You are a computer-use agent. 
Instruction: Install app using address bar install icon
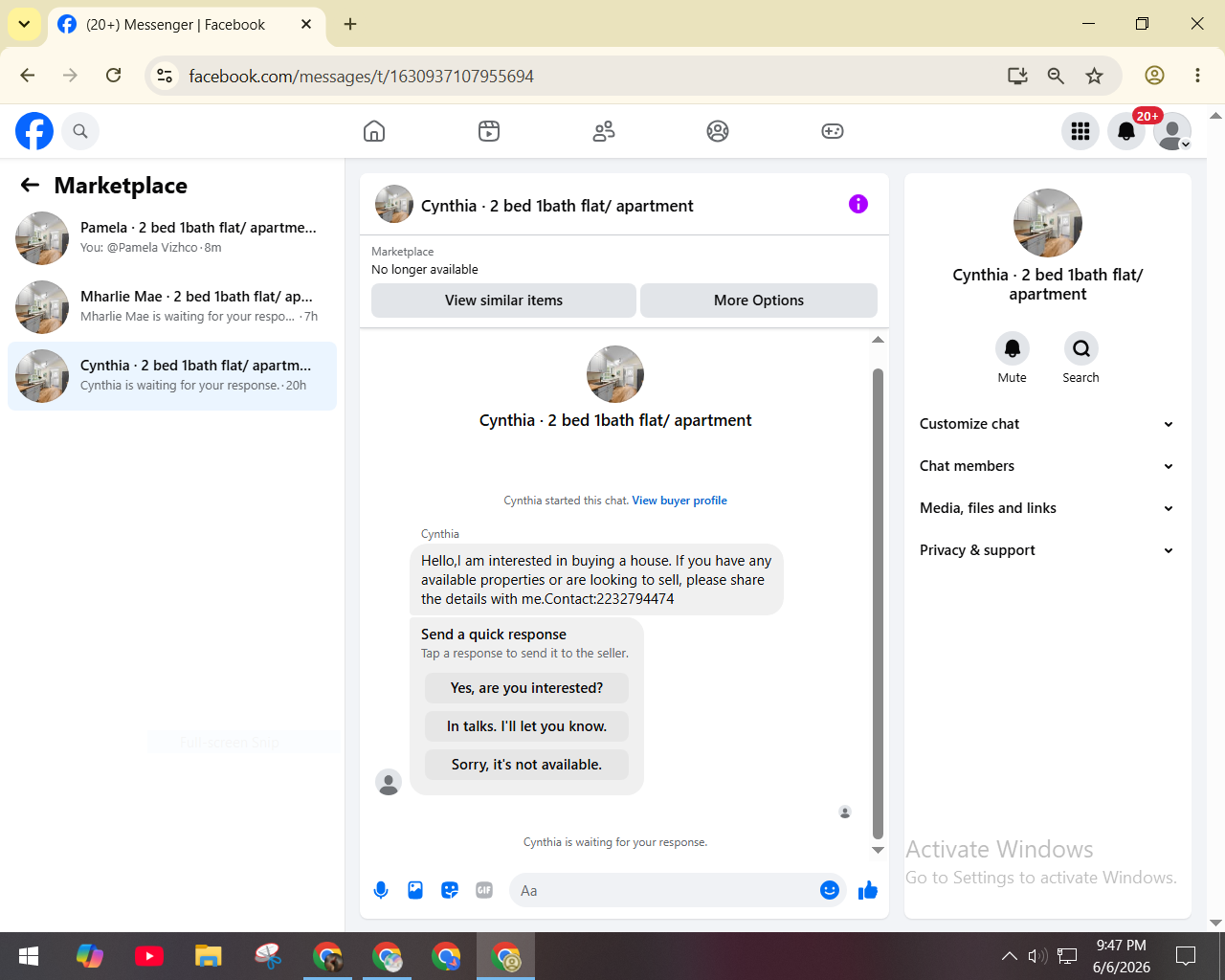click(1017, 76)
